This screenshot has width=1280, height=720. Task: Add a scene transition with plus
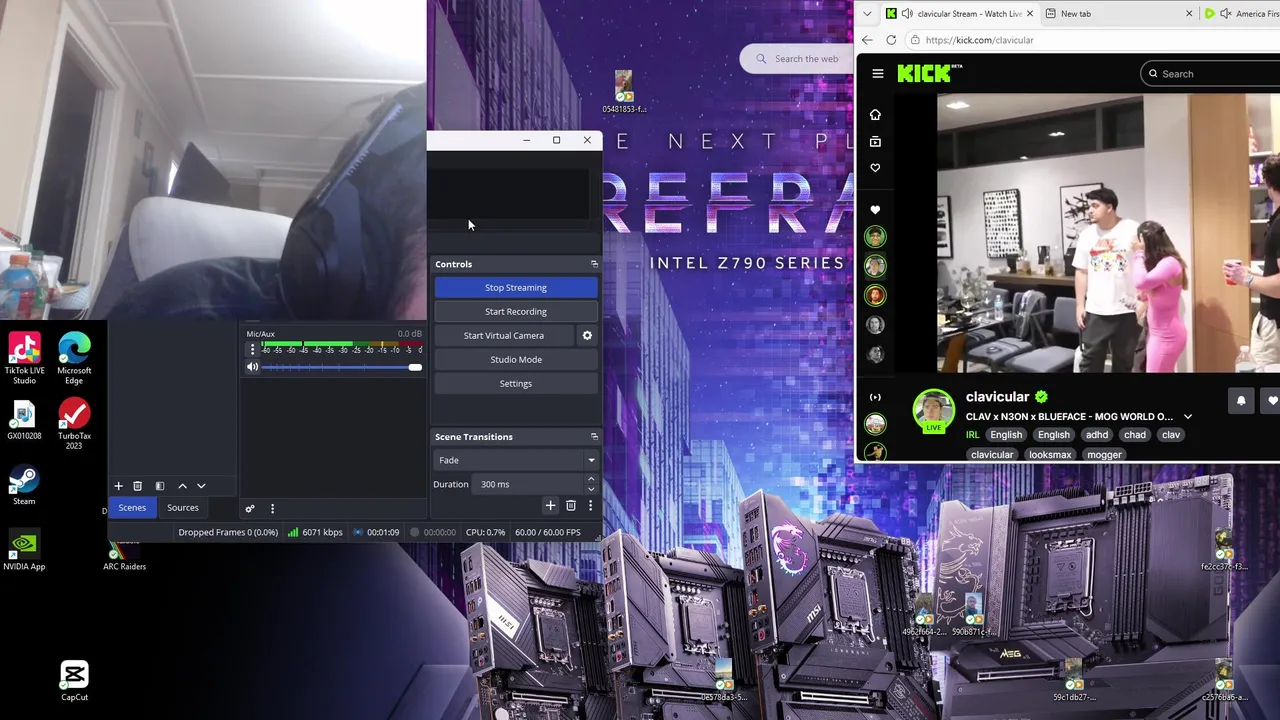pos(550,506)
